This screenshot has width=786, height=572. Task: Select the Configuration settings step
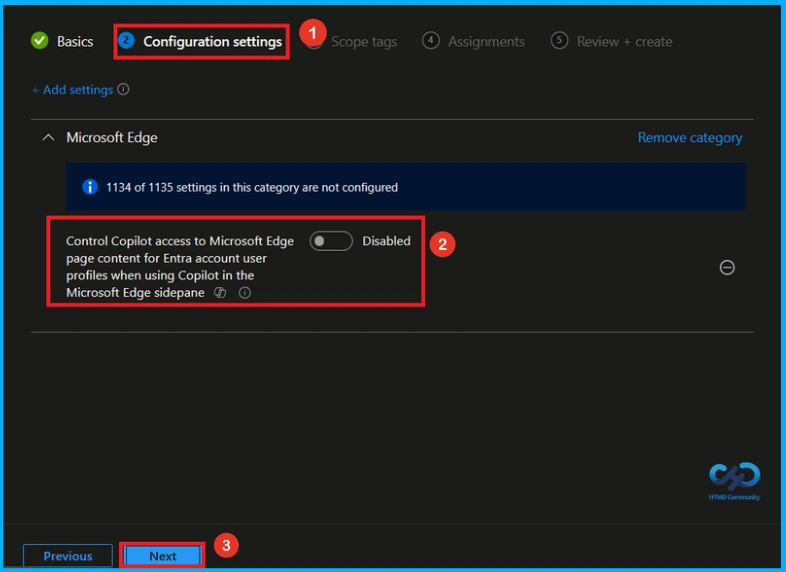click(x=201, y=41)
